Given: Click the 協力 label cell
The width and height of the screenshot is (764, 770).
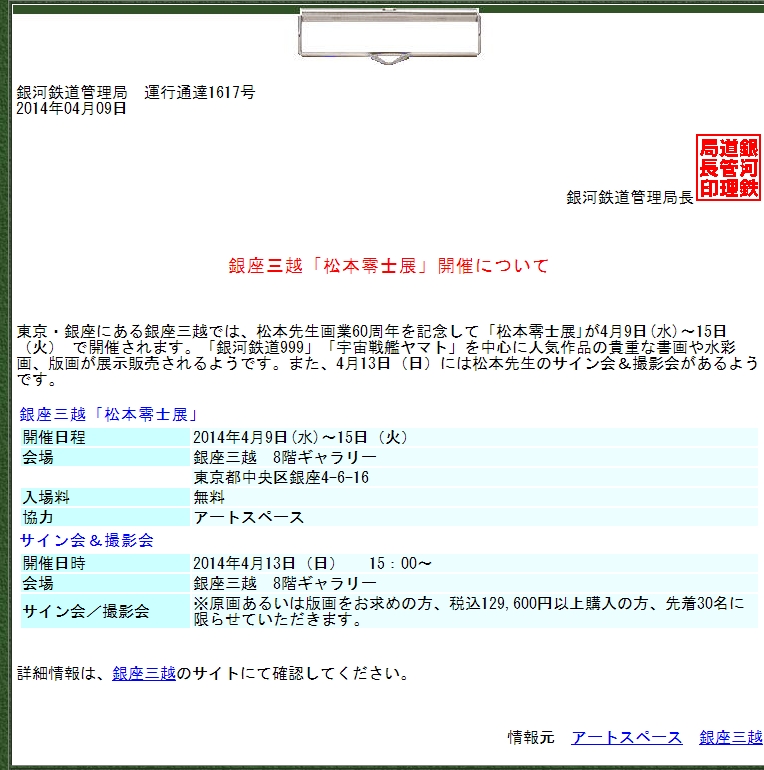Looking at the screenshot, I should coord(105,517).
